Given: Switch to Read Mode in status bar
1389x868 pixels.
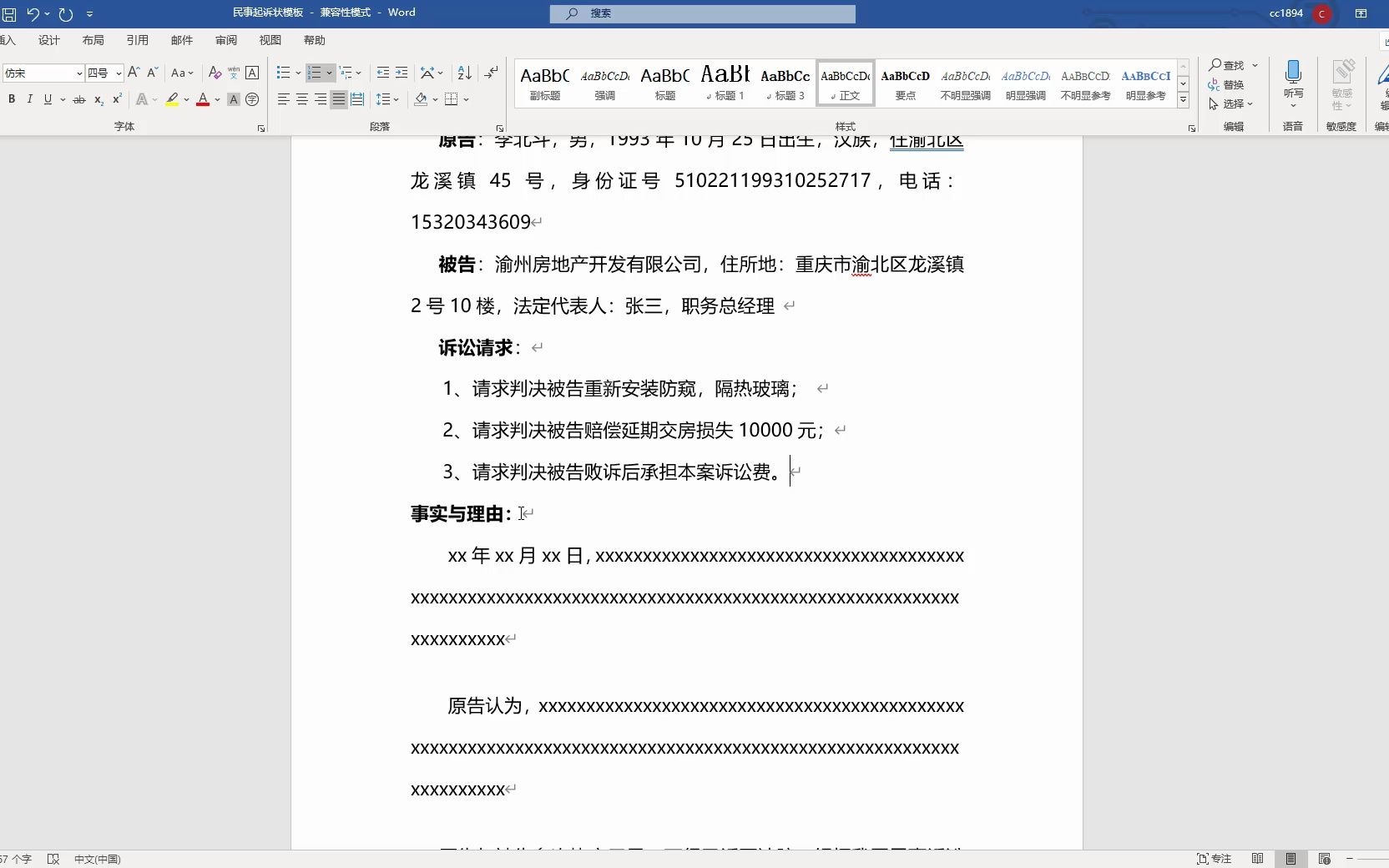Looking at the screenshot, I should tap(1257, 859).
